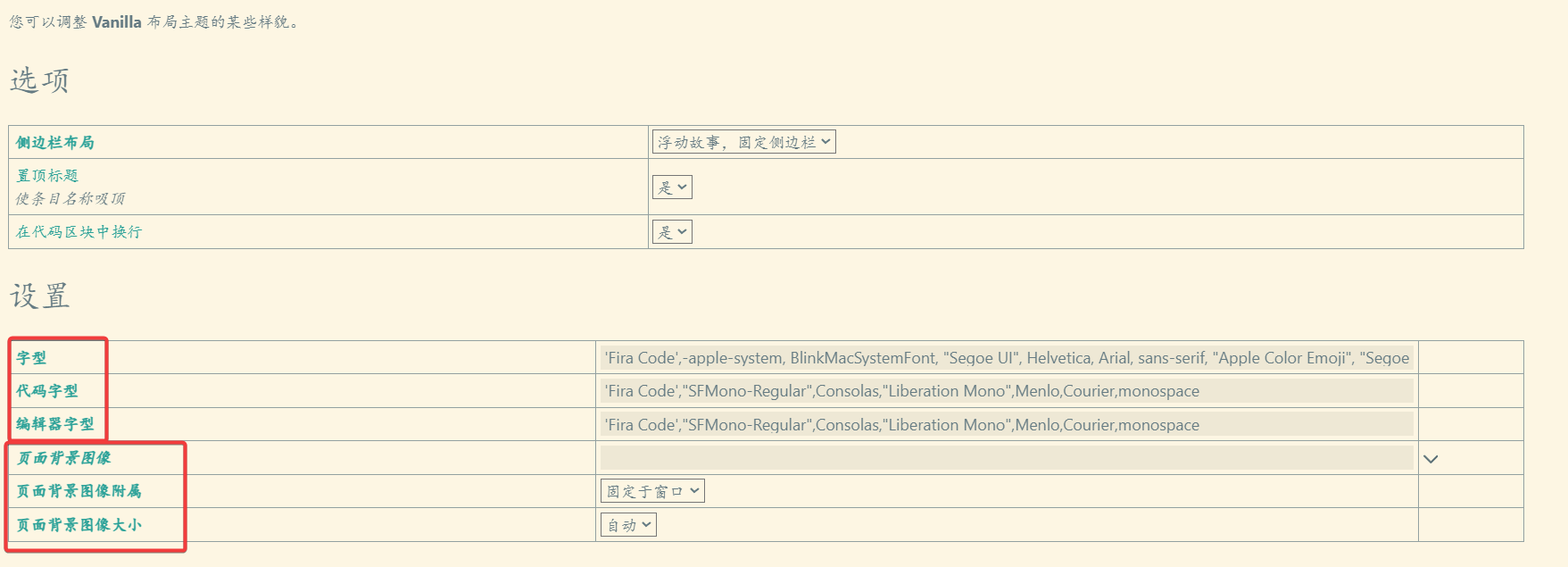
Task: Click the 字型 font input field
Action: [x=1007, y=358]
